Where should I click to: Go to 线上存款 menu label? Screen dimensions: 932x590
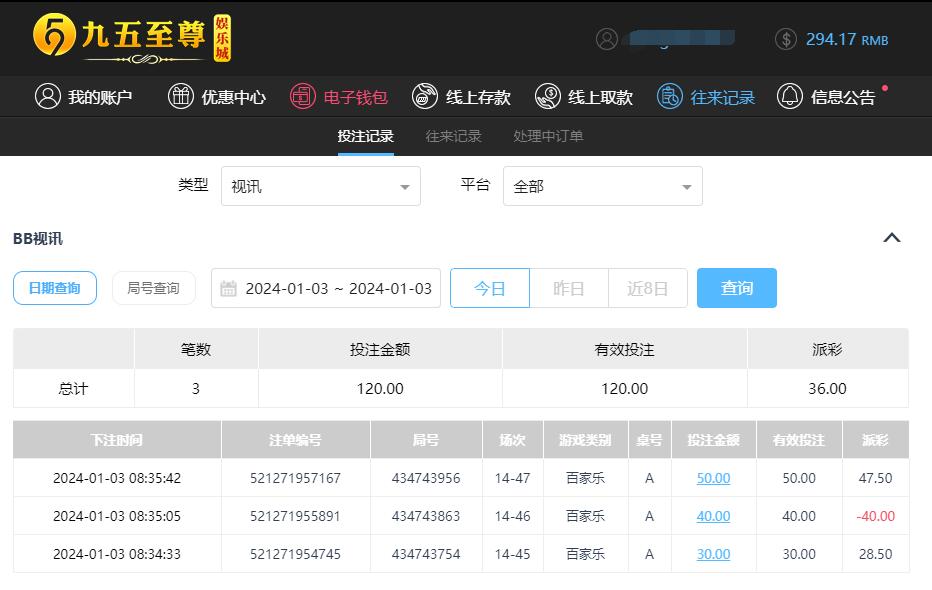point(478,97)
